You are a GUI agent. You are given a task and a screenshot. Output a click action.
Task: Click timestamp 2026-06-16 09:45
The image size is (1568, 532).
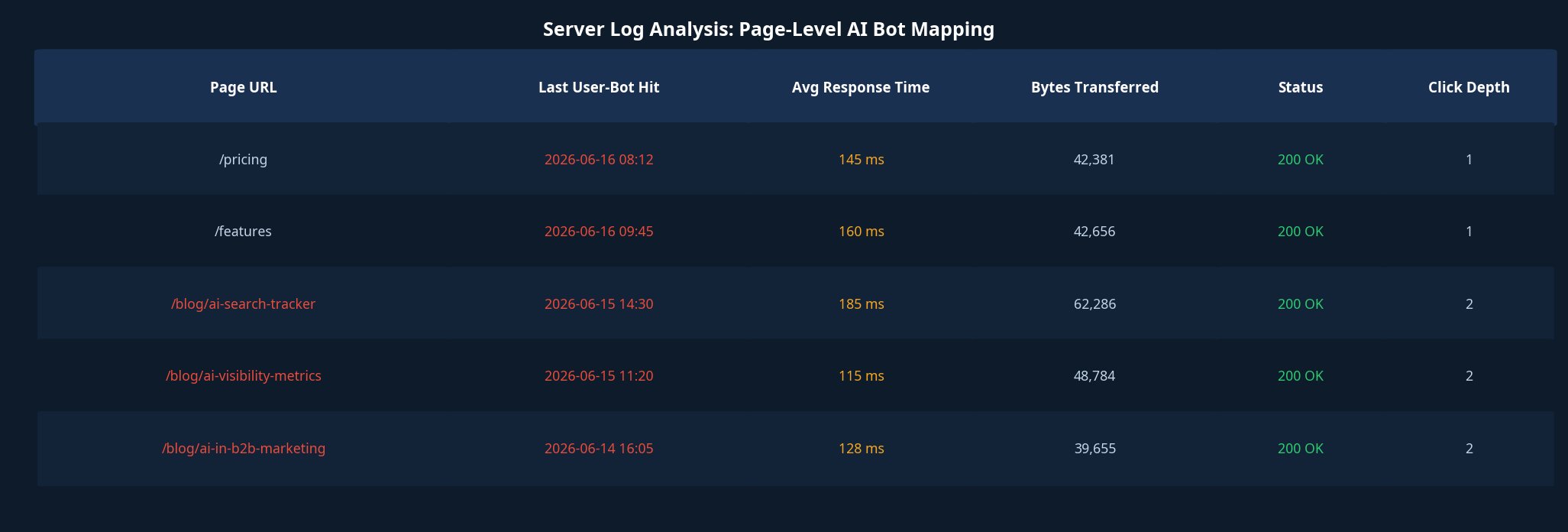coord(599,232)
